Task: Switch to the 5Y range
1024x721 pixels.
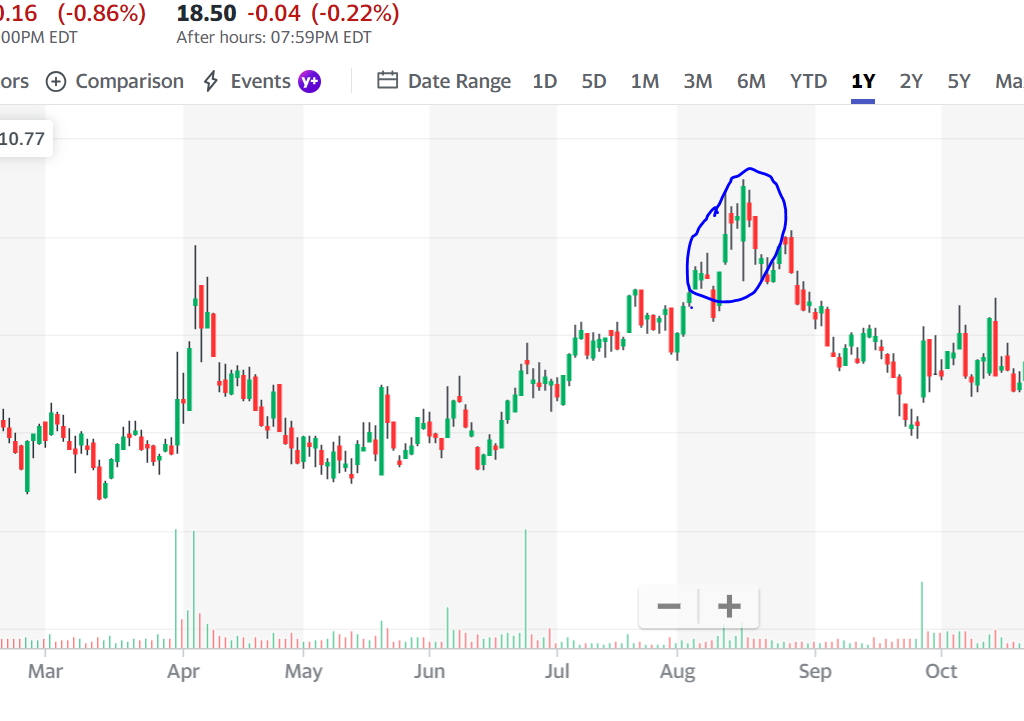Action: pyautogui.click(x=959, y=82)
